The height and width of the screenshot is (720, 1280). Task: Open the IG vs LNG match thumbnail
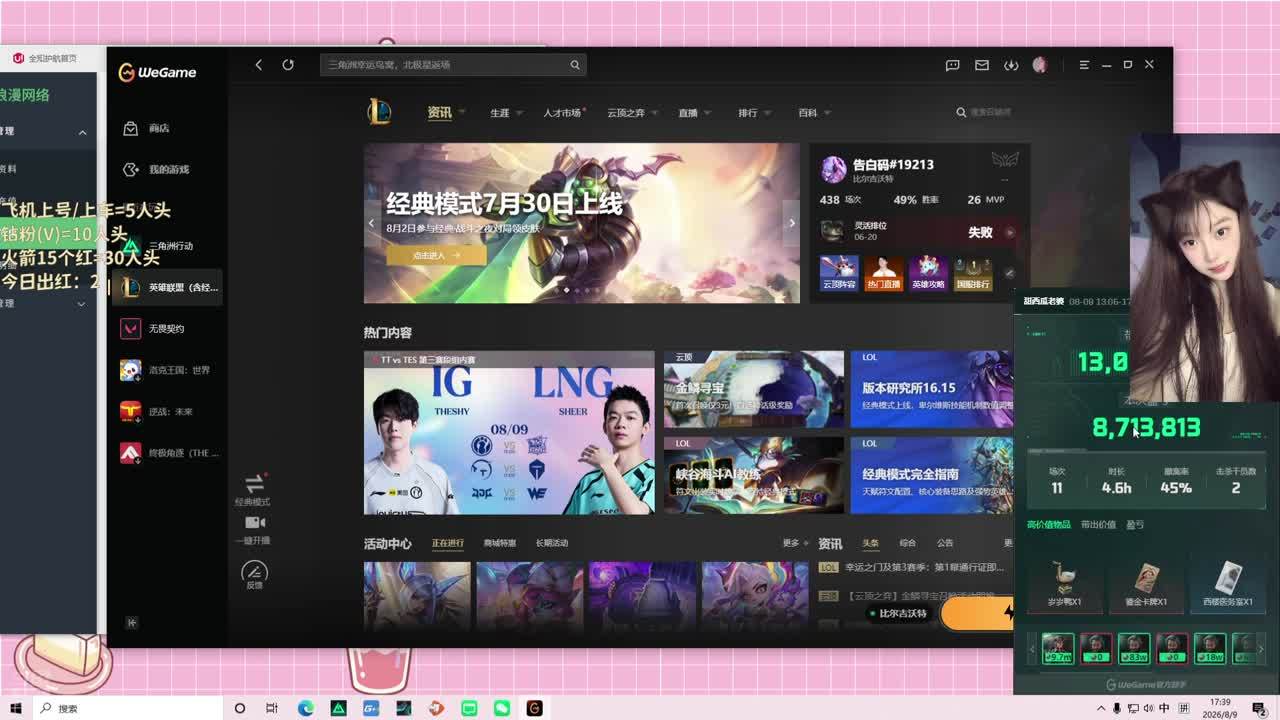(x=509, y=433)
